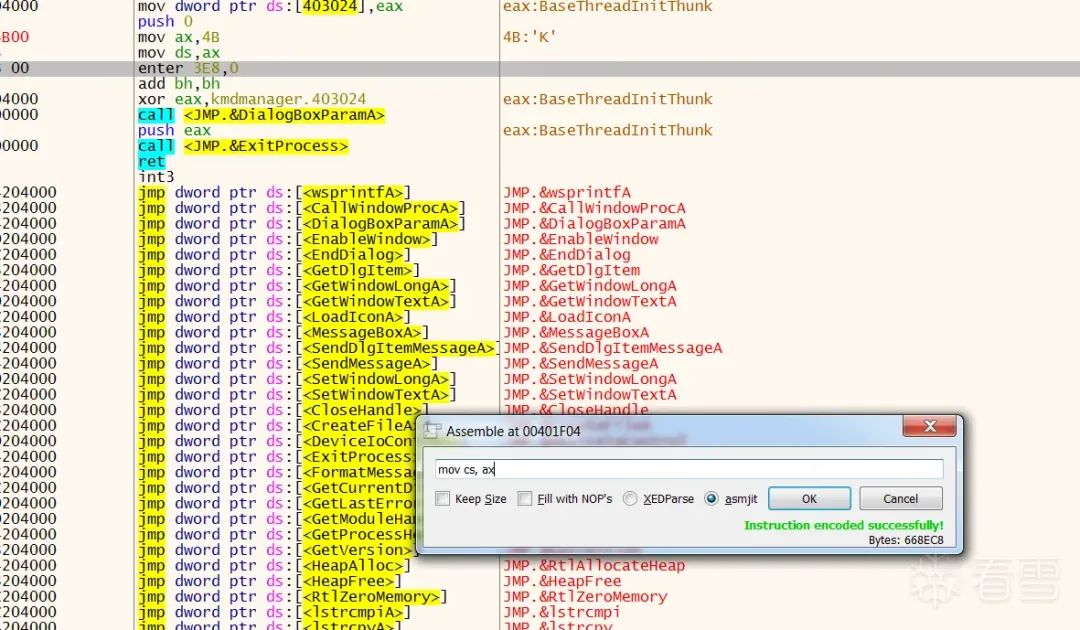
Task: Select the jmp to <SendMessageA> row
Action: (x=288, y=364)
